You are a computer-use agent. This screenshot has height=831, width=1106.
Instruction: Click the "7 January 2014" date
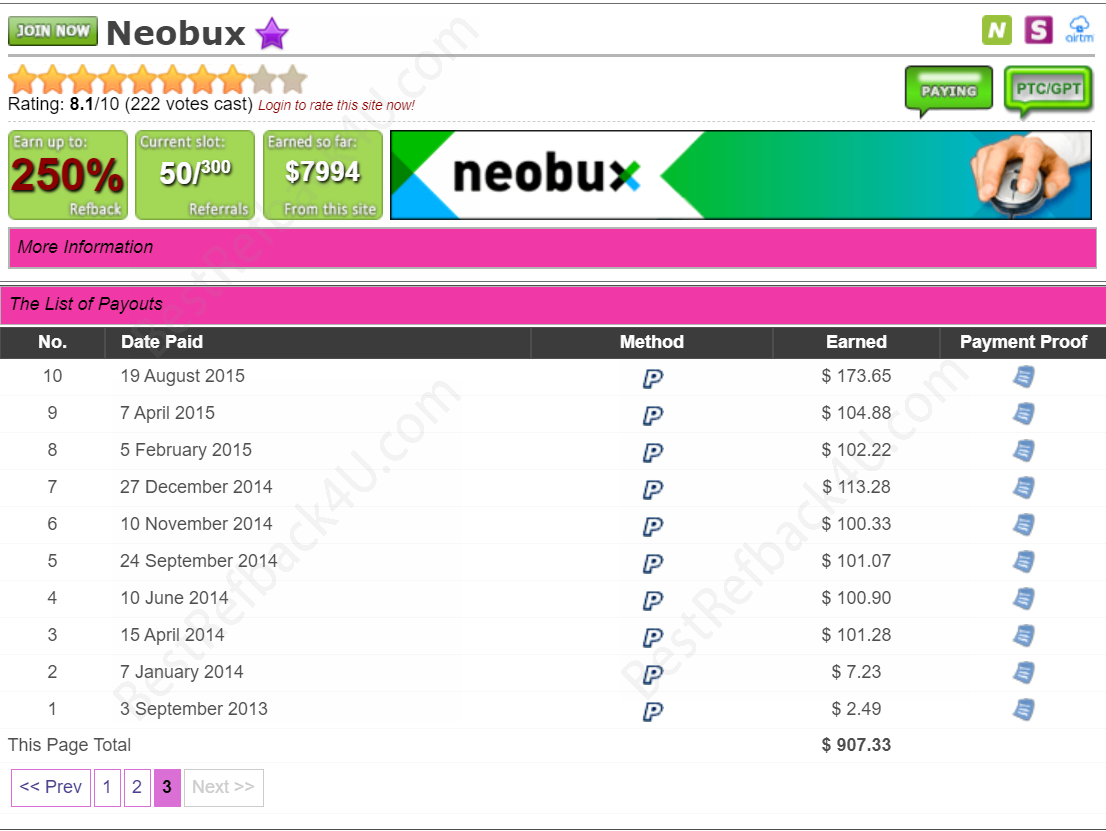coord(182,672)
